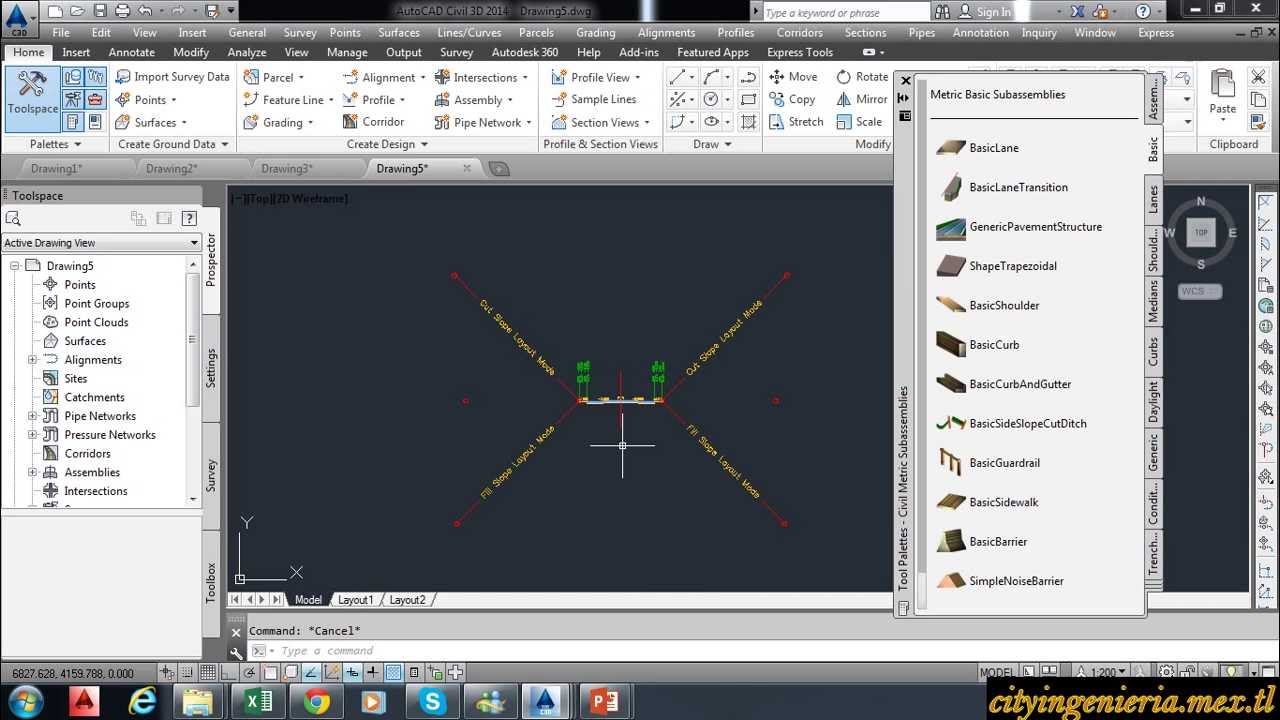
Task: Toggle Lineweight display in status bar
Action: pos(372,673)
